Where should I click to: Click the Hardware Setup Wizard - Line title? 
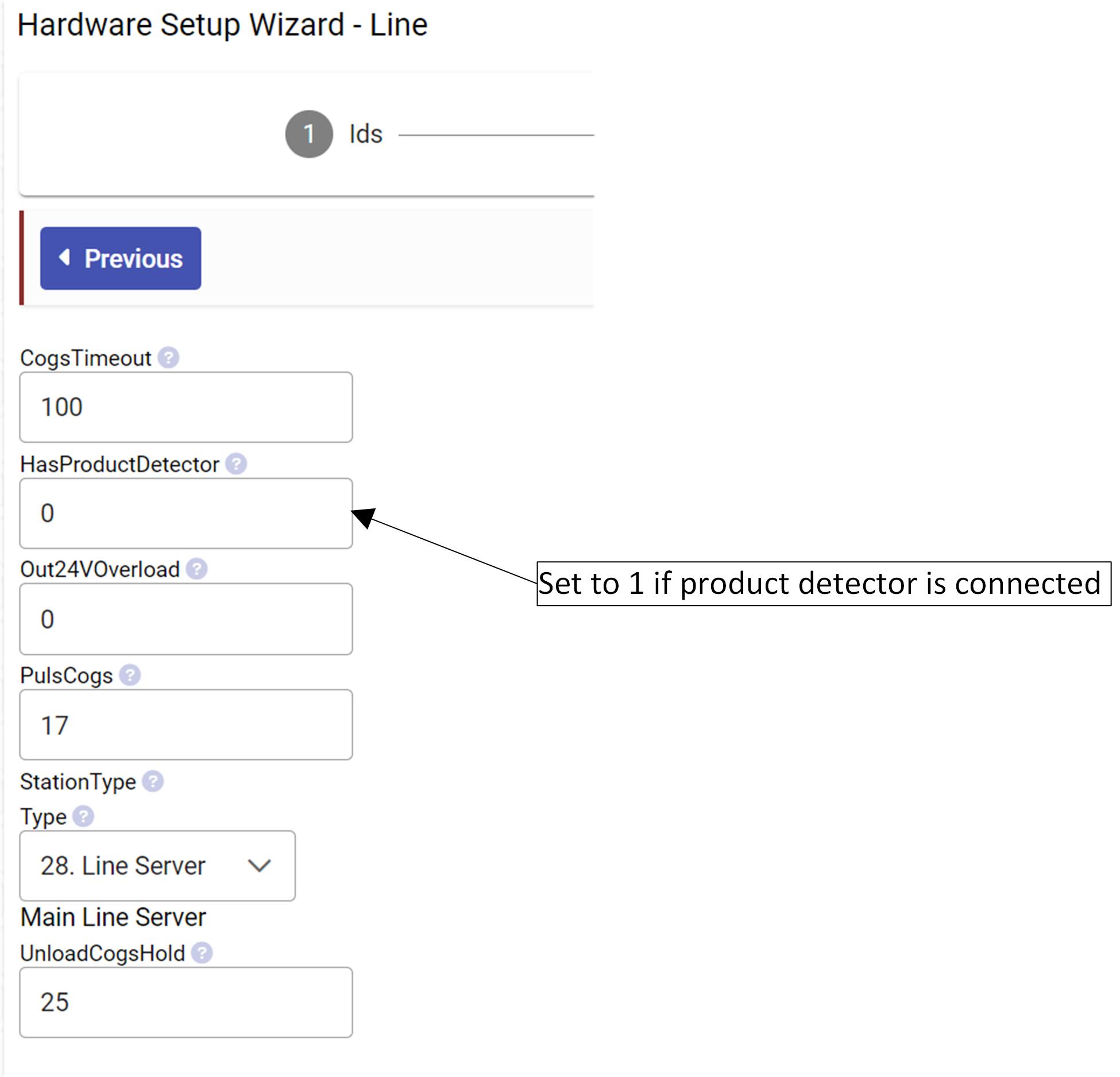(x=222, y=25)
